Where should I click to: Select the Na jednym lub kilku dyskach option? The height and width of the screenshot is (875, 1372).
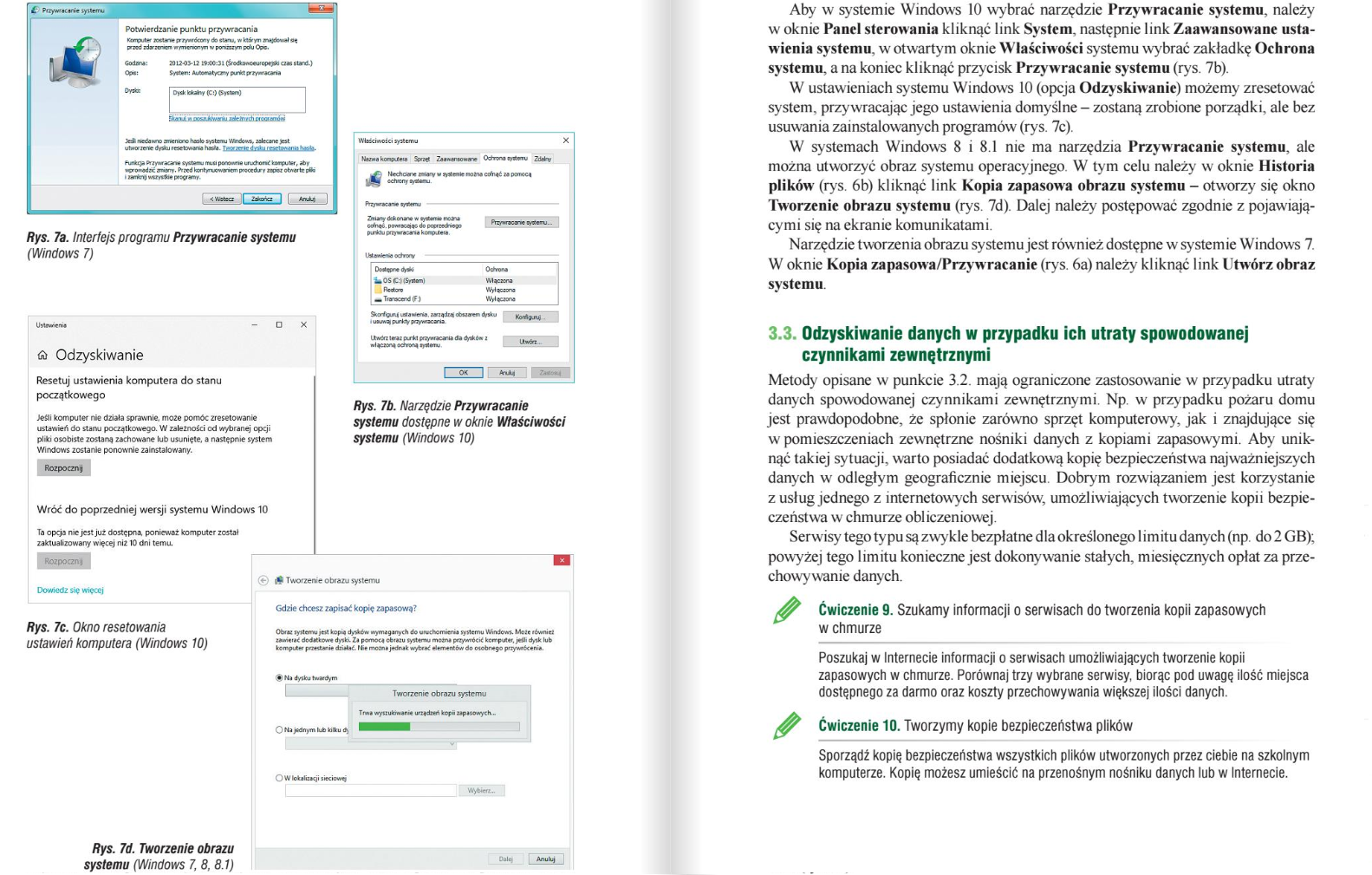coord(279,730)
